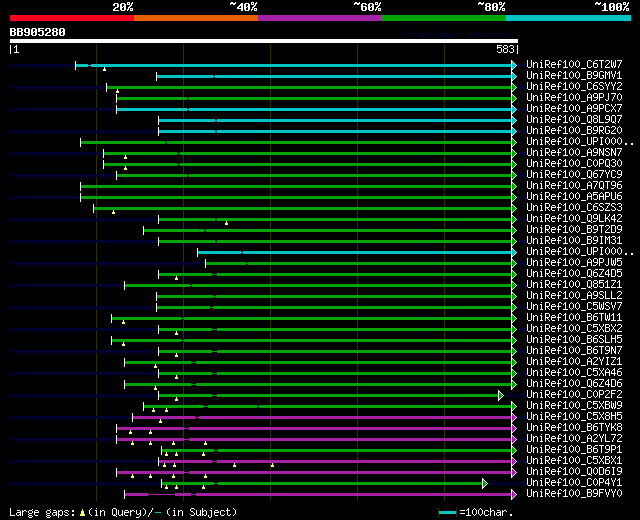
Task: Click the UniRef100_Q0D6I9 label
Action: coord(574,472)
